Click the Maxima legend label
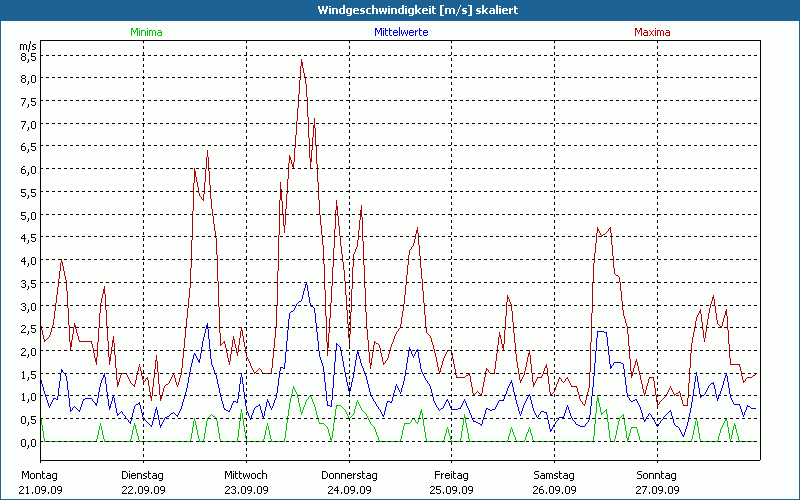Screen dimensions: 800x500 click(x=652, y=32)
